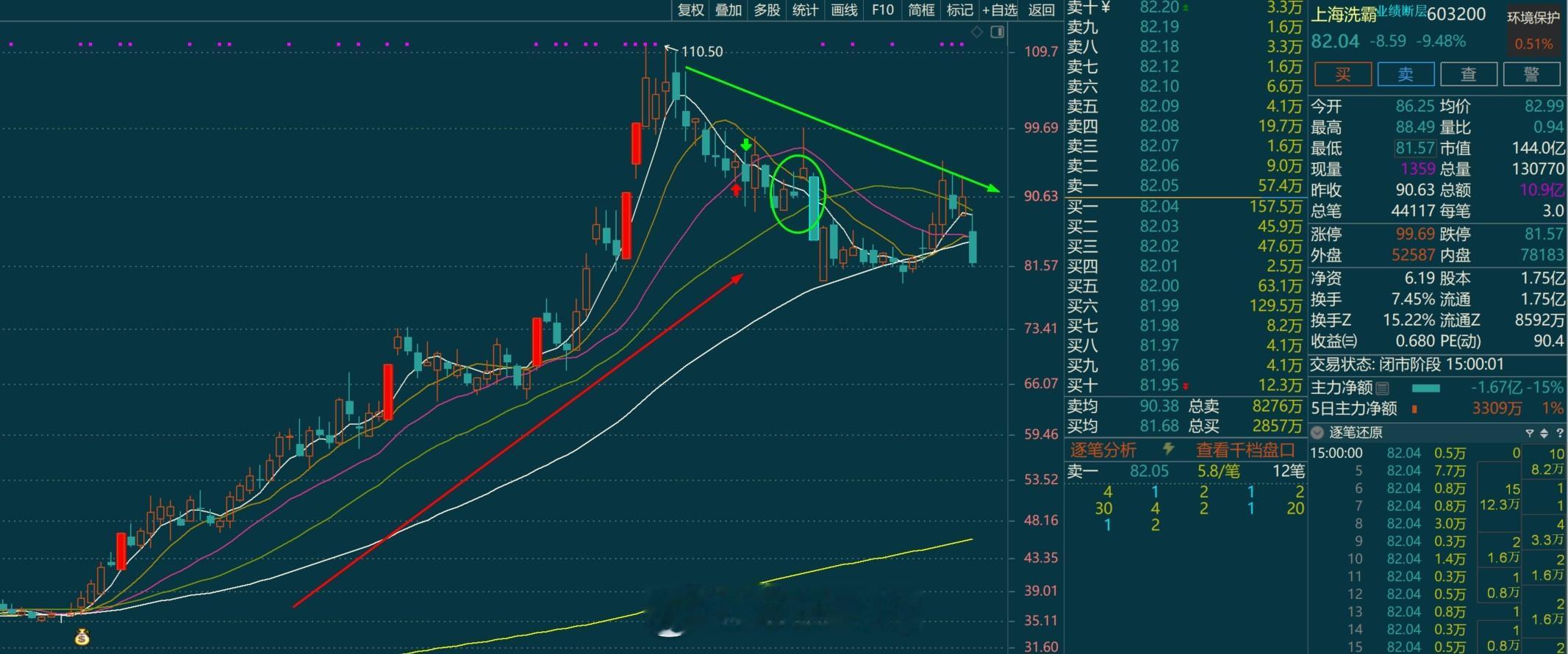Open the filter icon in 逐笔还原 header

[x=1529, y=433]
